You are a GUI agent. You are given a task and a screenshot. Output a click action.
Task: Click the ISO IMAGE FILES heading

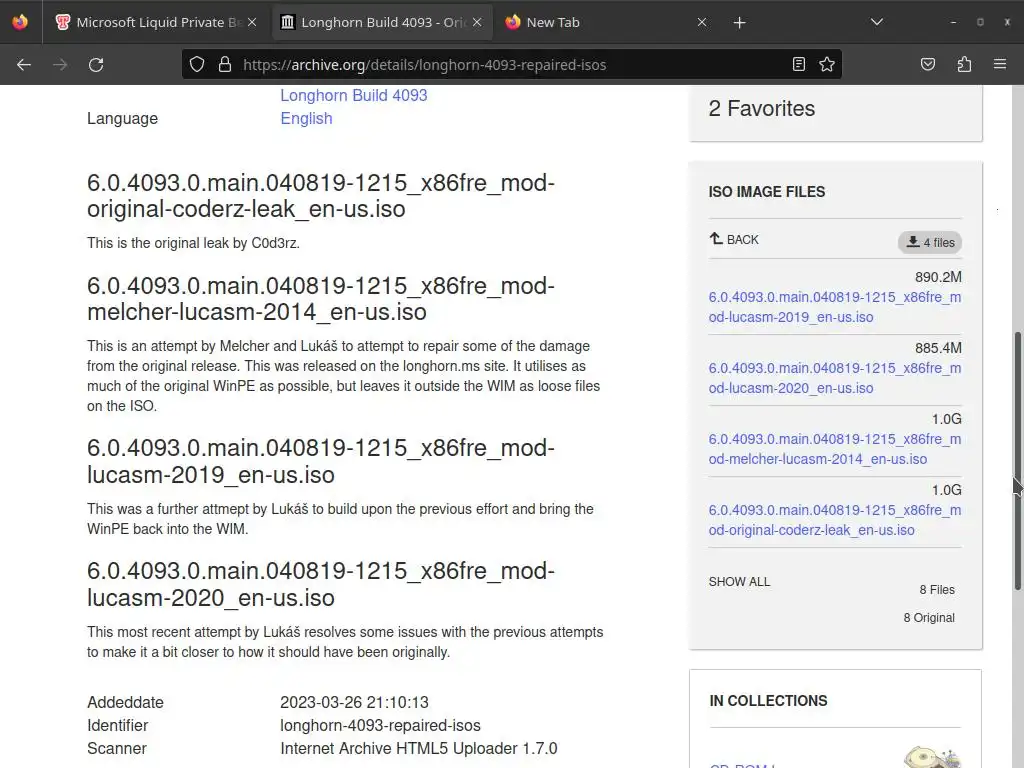(767, 192)
